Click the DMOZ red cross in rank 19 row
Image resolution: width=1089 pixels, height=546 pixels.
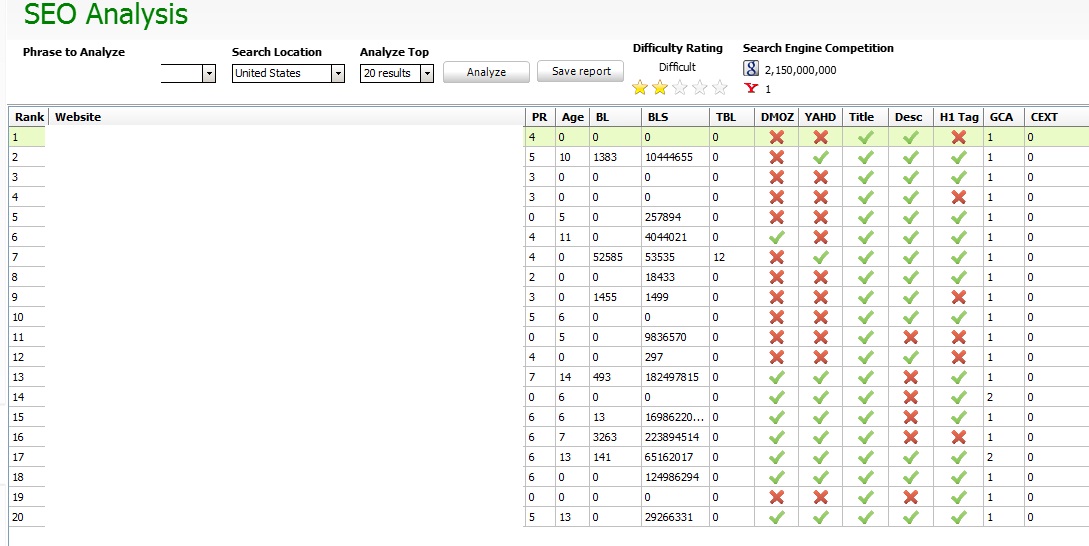(776, 497)
